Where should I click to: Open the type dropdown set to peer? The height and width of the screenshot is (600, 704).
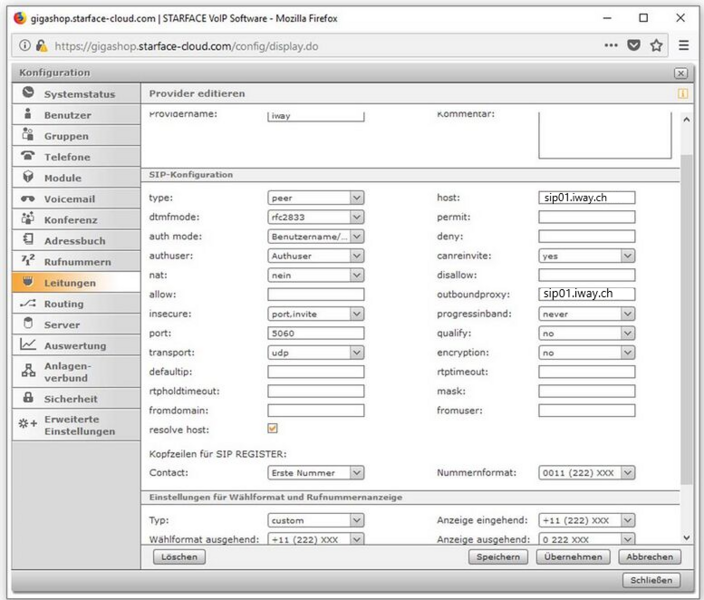(316, 198)
